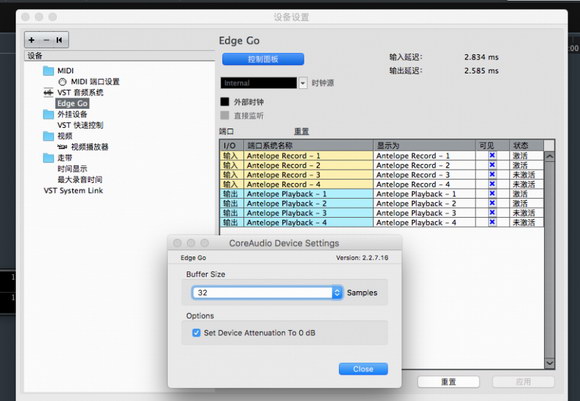Select the MIDI folder icon
Viewport: 580px width, 401px height.
click(x=48, y=71)
